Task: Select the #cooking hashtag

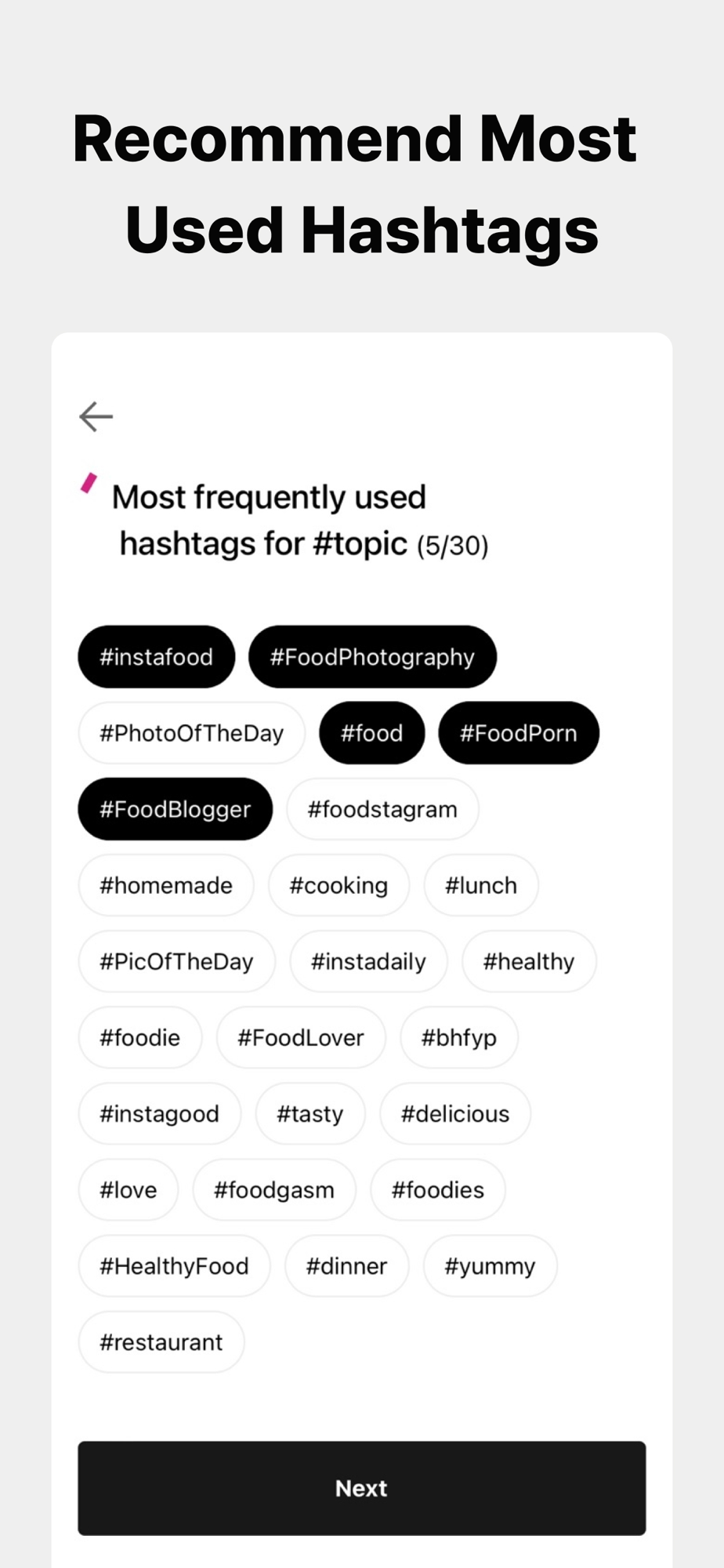Action: (x=338, y=885)
